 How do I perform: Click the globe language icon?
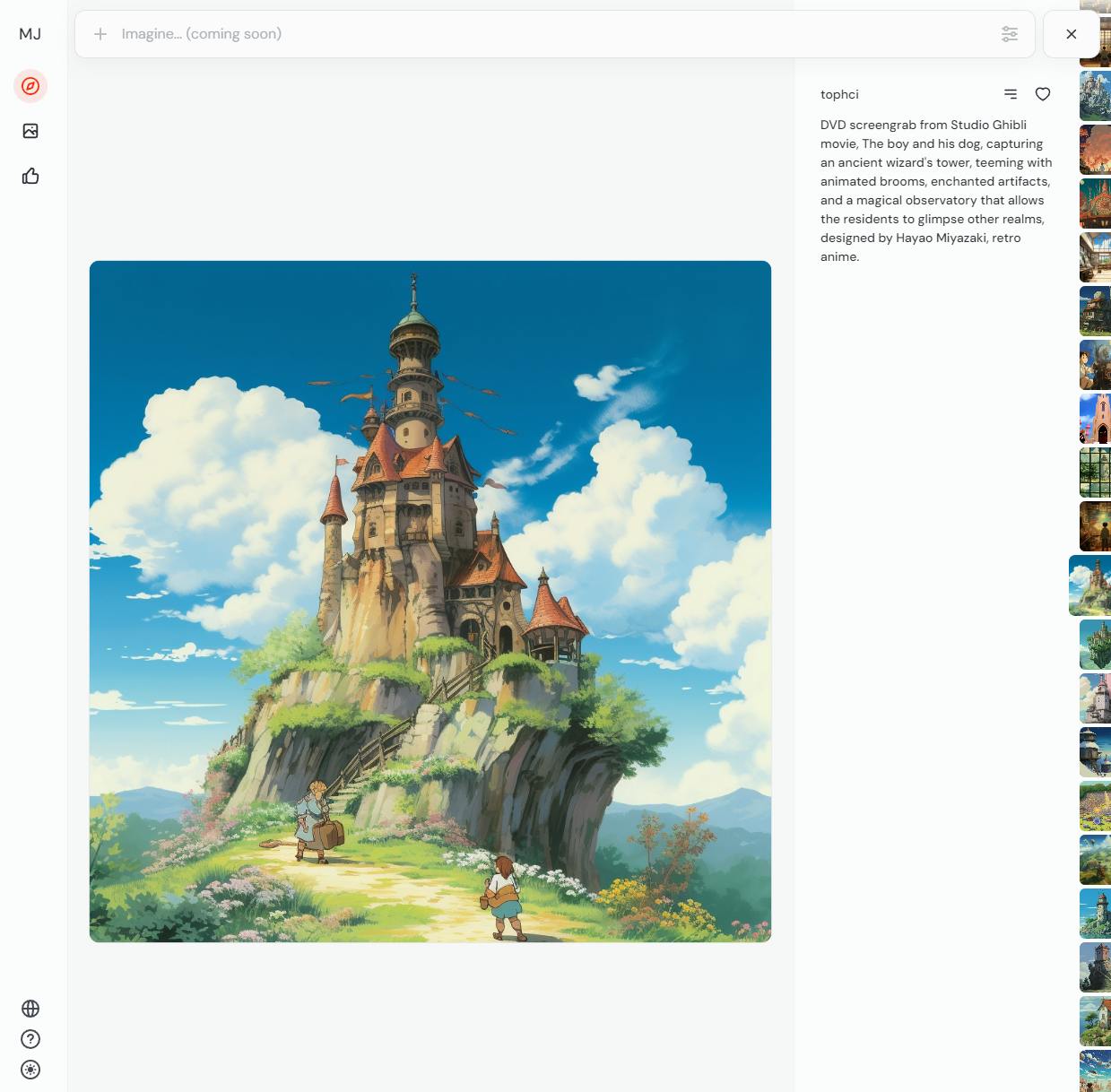pos(30,1009)
